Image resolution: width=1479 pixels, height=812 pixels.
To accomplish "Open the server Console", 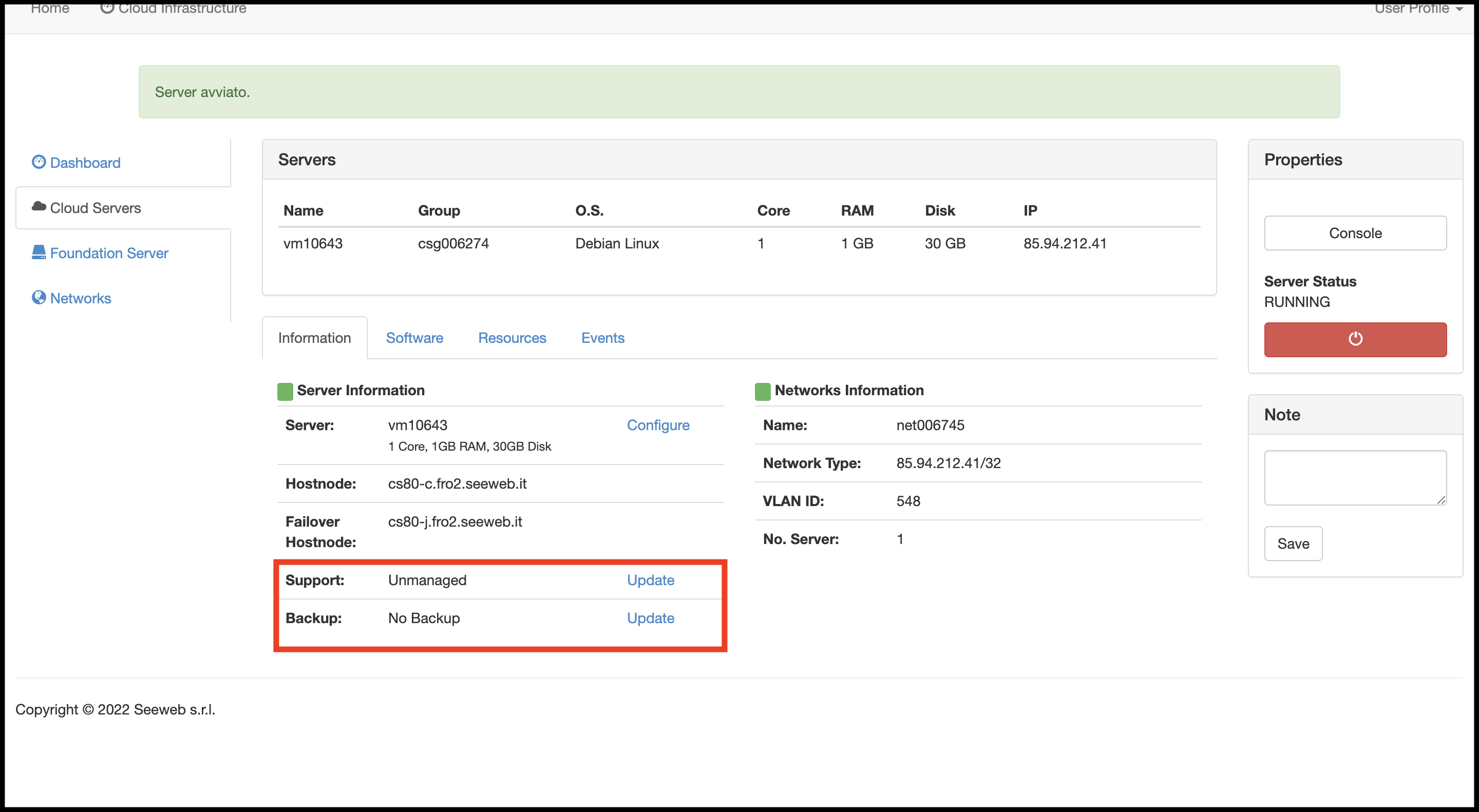I will (x=1355, y=233).
